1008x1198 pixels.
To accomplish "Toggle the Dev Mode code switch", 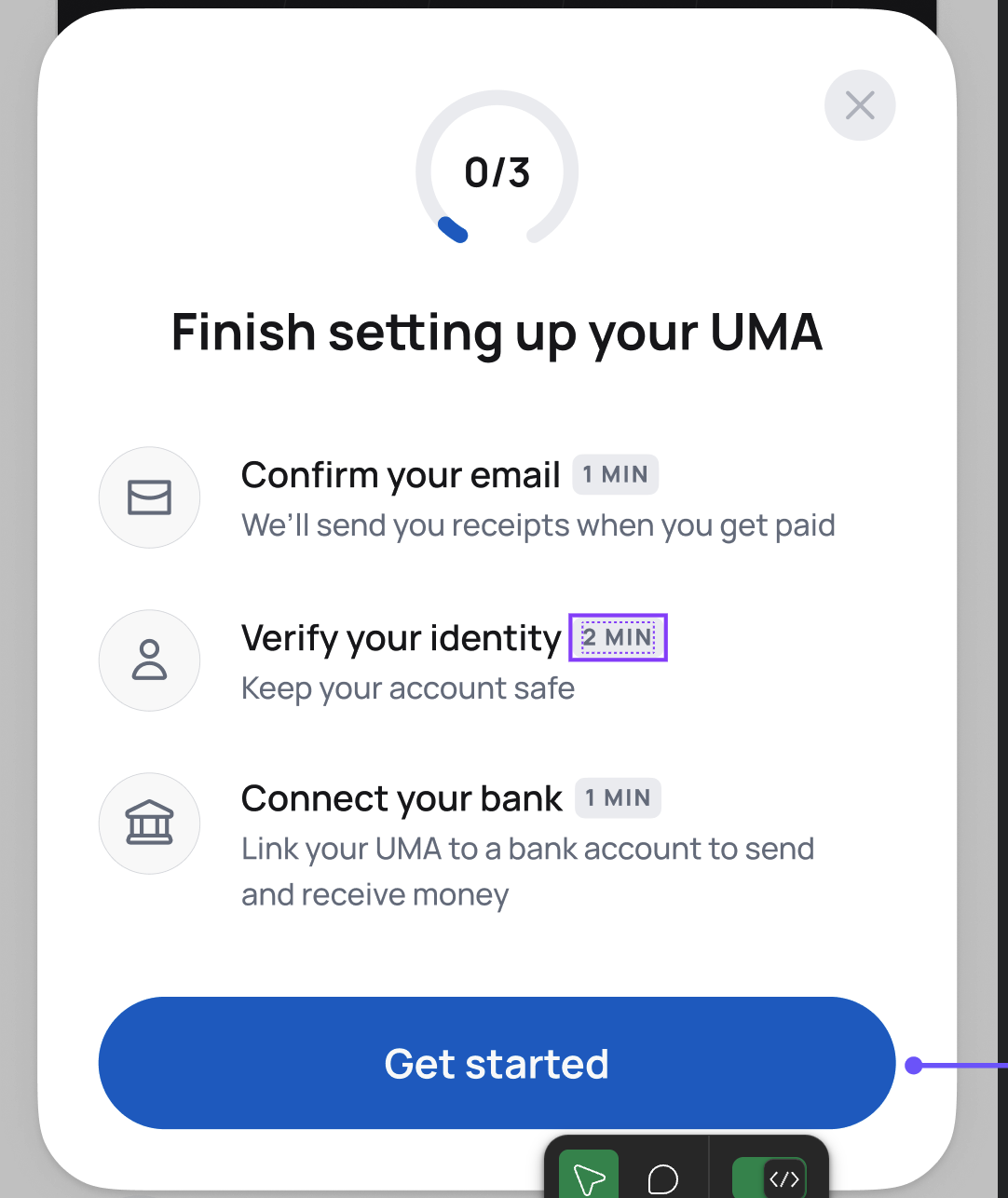I will click(x=770, y=1178).
